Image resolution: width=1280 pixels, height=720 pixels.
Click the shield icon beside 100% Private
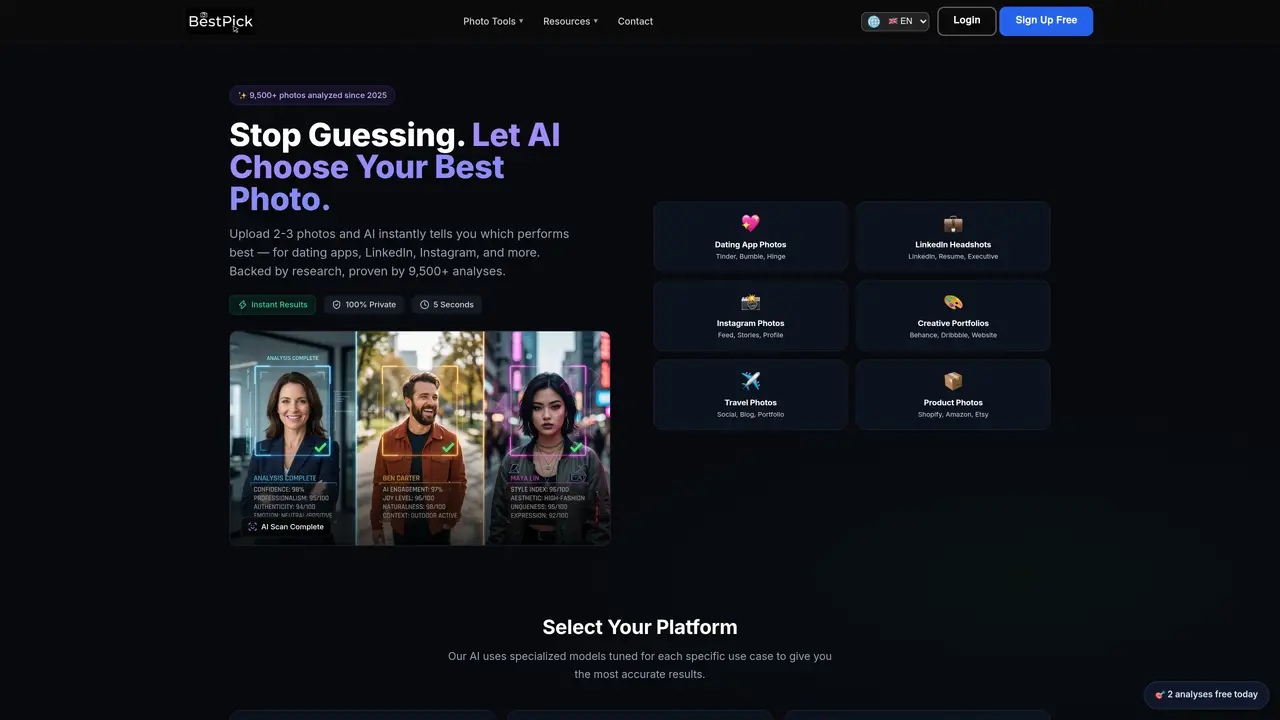click(x=336, y=304)
